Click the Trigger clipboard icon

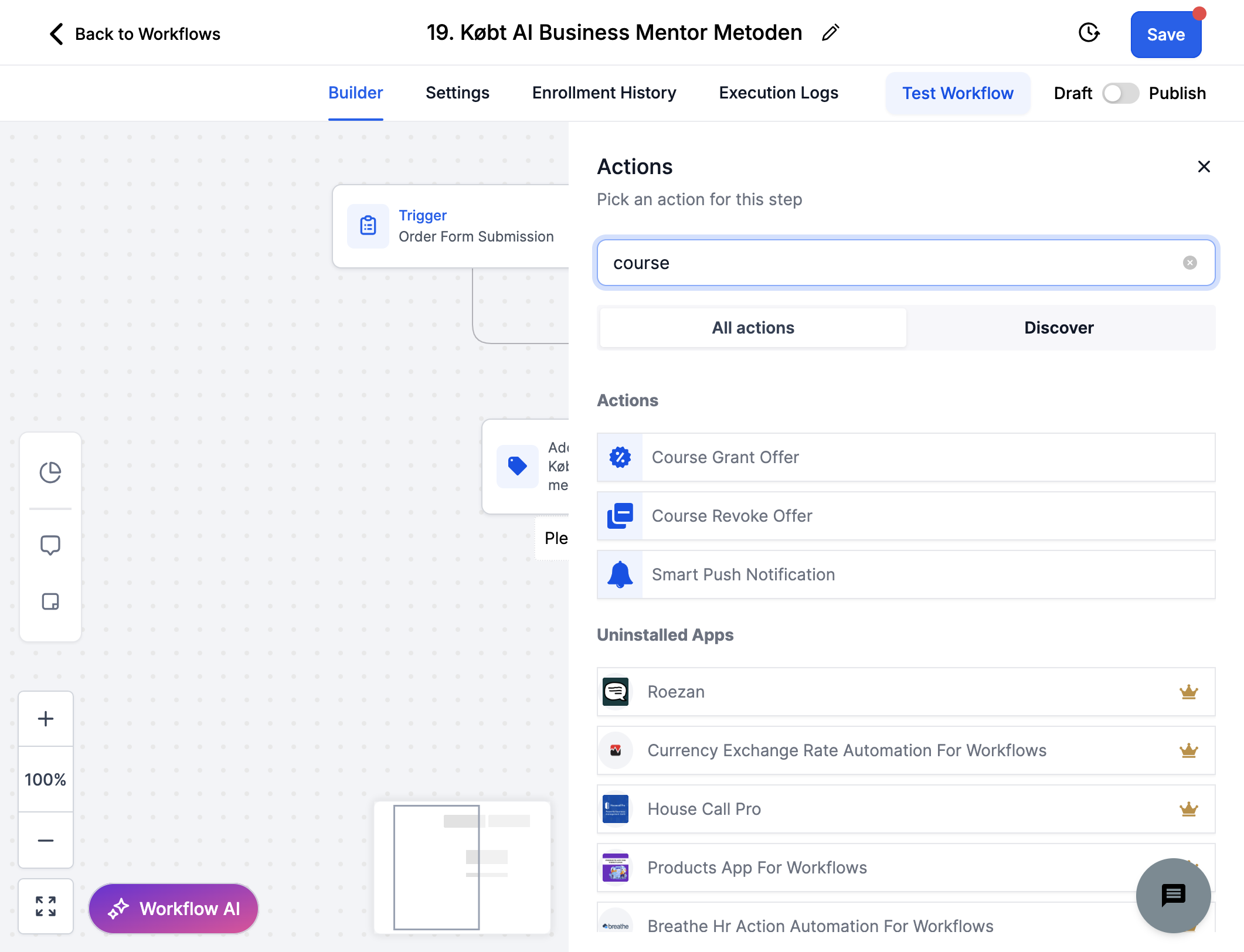click(x=368, y=226)
